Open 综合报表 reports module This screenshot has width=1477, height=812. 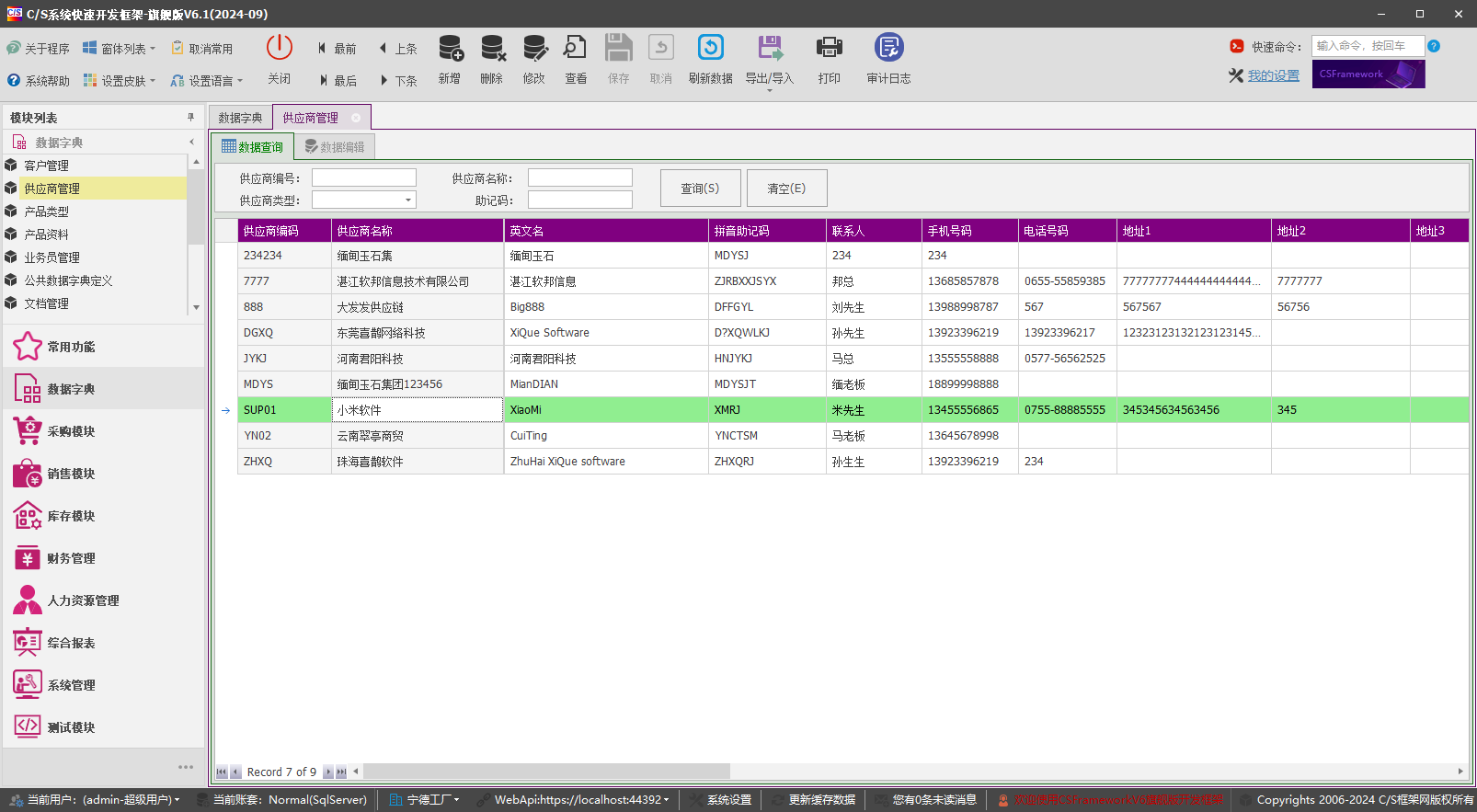104,643
